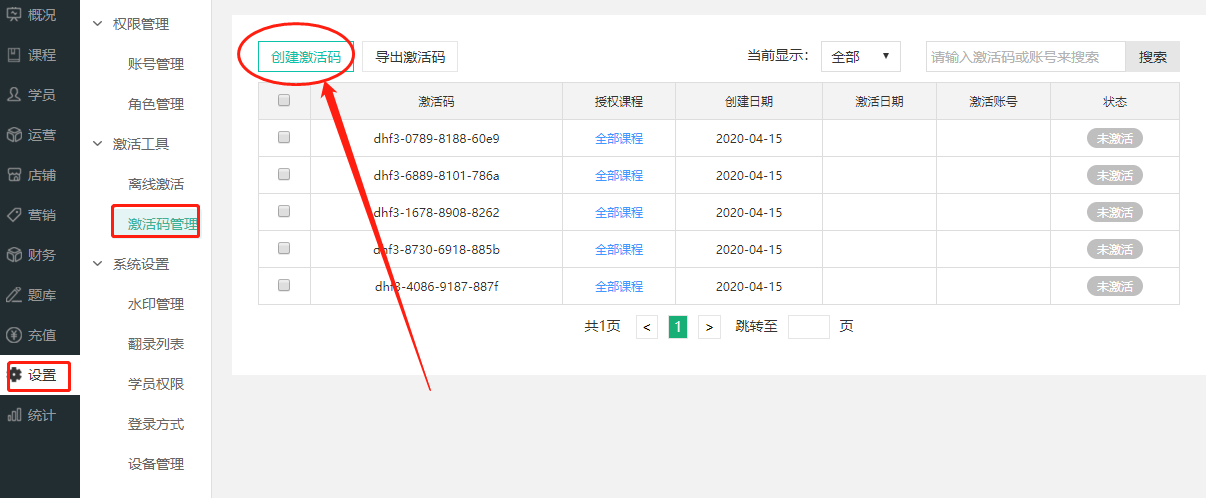Open the 财务 finance icon

[15, 255]
